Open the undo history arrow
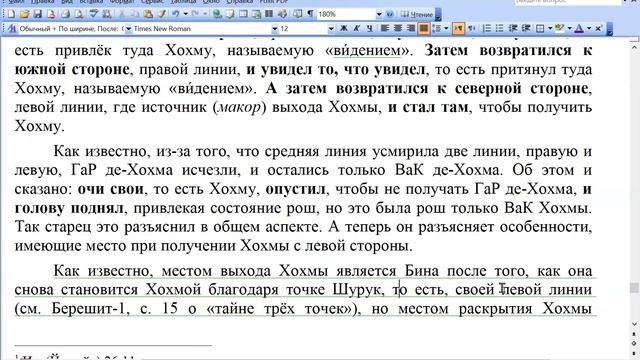 point(185,14)
